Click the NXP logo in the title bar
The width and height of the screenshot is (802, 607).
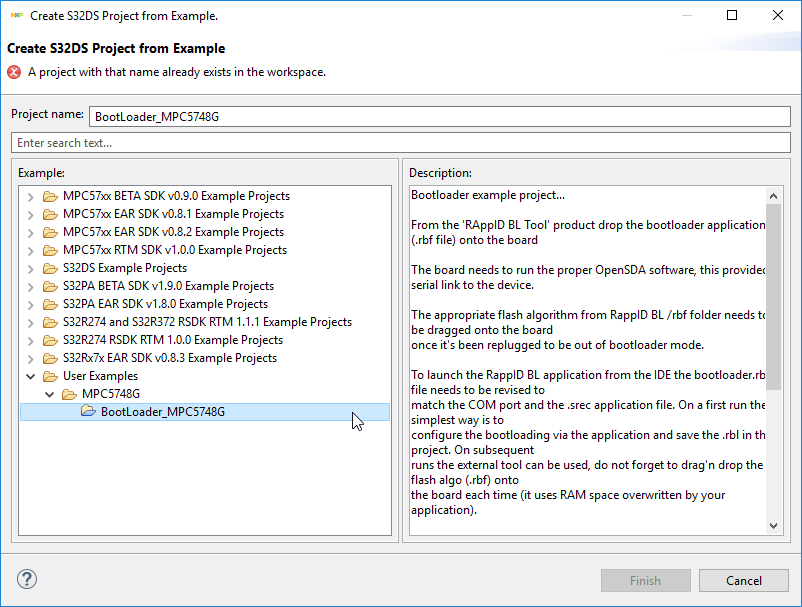click(16, 16)
